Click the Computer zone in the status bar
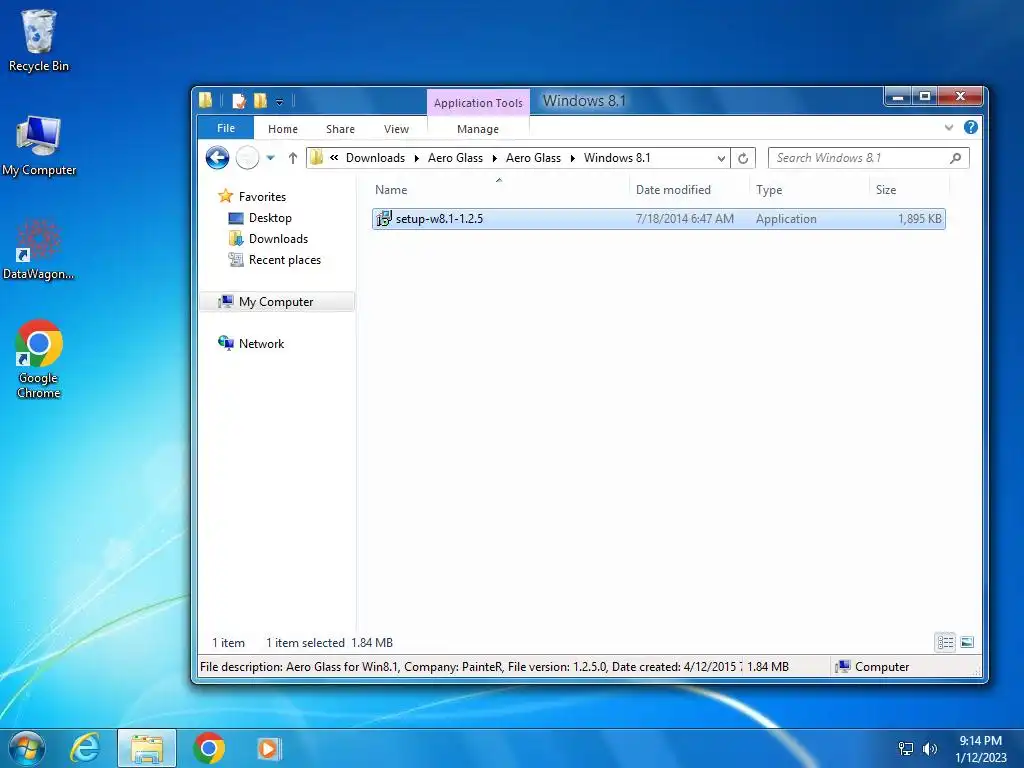This screenshot has width=1024, height=768. (x=872, y=667)
